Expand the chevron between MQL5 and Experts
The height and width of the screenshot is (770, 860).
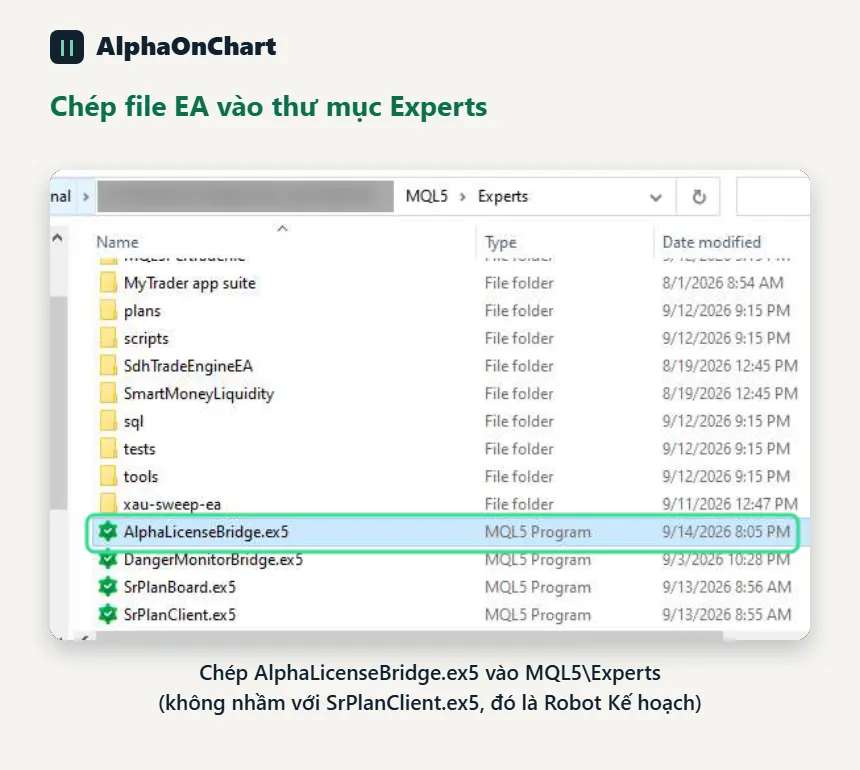click(462, 197)
